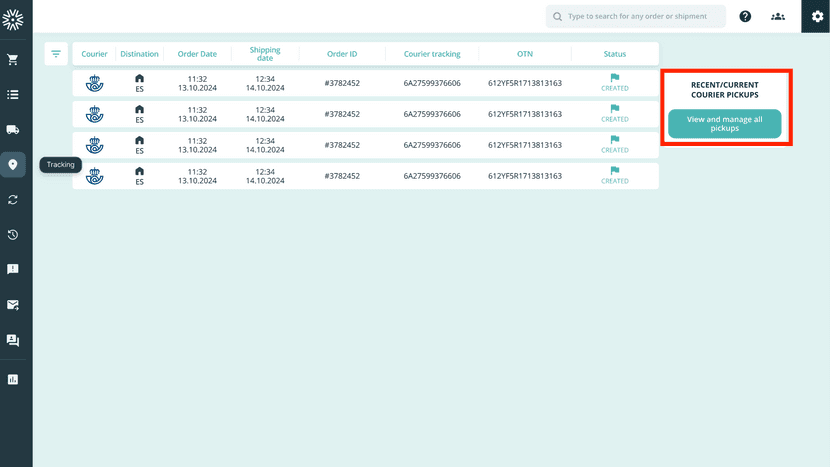Open the chat conversations icon in sidebar
The image size is (830, 467).
13,340
